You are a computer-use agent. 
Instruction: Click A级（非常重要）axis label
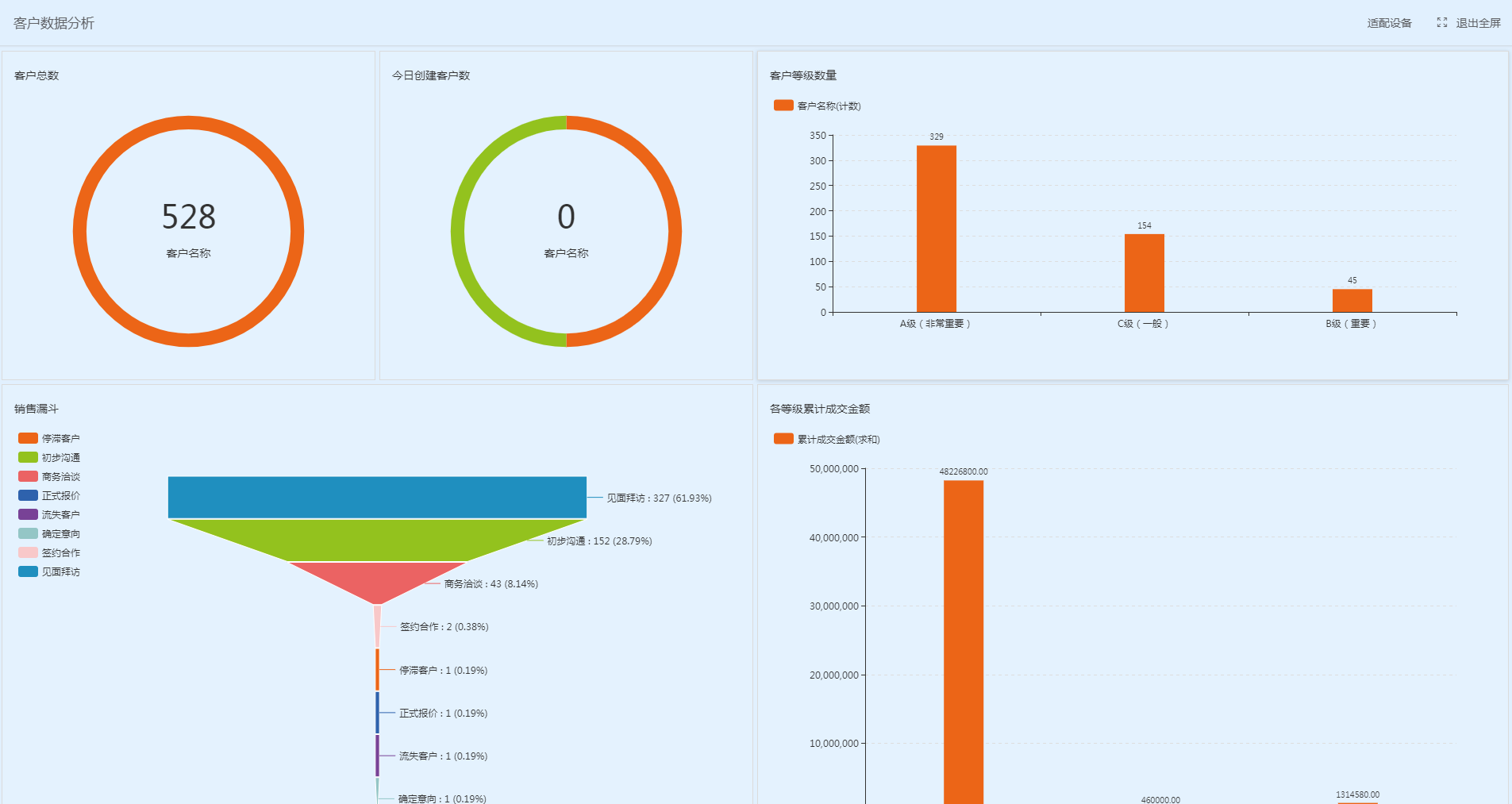[936, 324]
